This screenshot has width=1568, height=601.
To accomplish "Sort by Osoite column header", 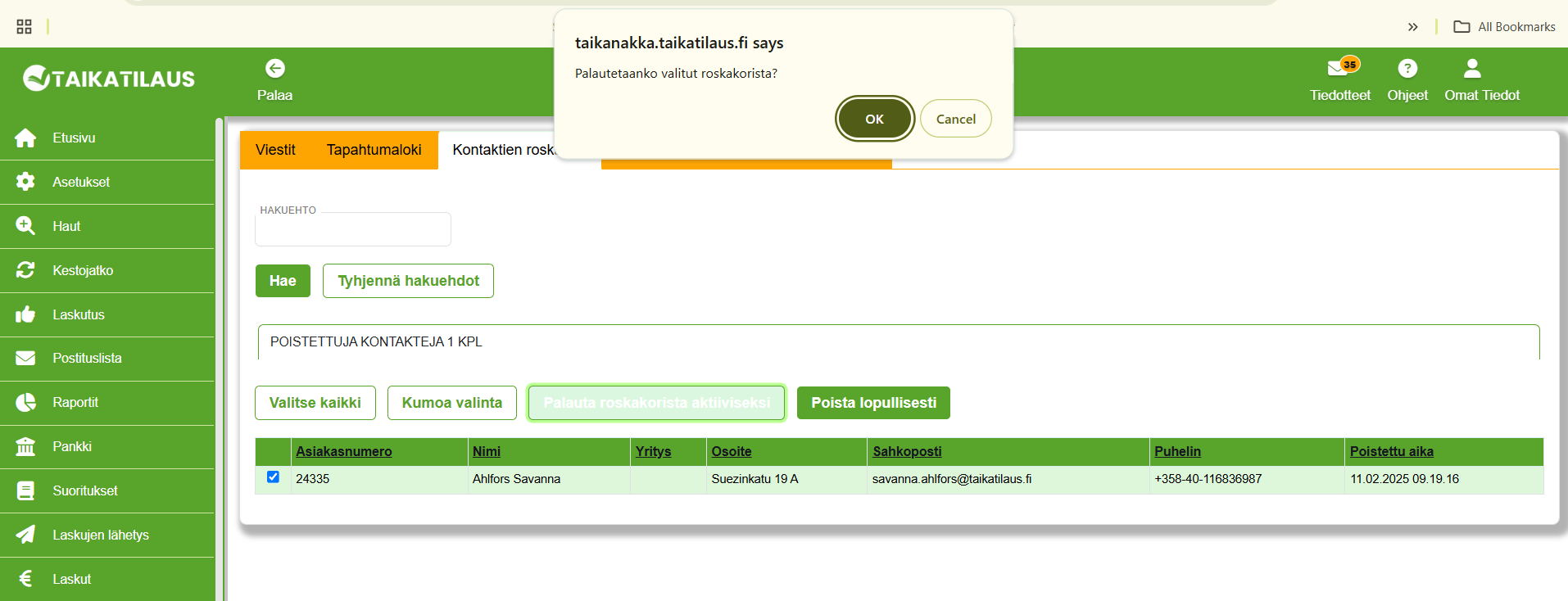I will point(732,451).
